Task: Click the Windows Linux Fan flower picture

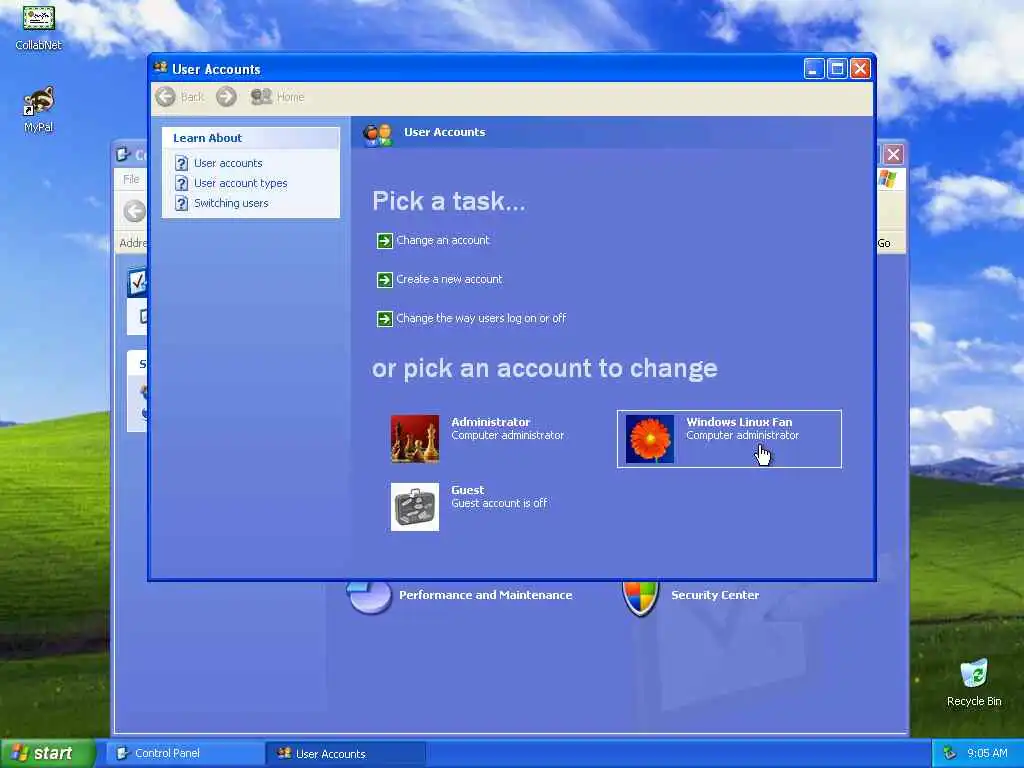Action: coord(650,439)
